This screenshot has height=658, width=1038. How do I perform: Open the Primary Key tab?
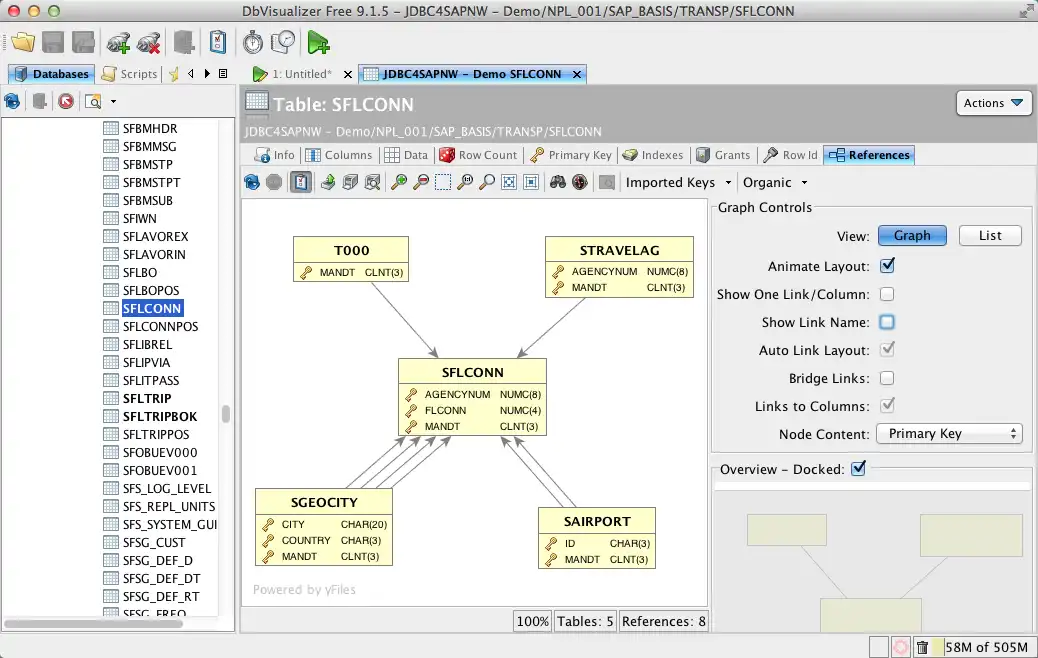[571, 155]
